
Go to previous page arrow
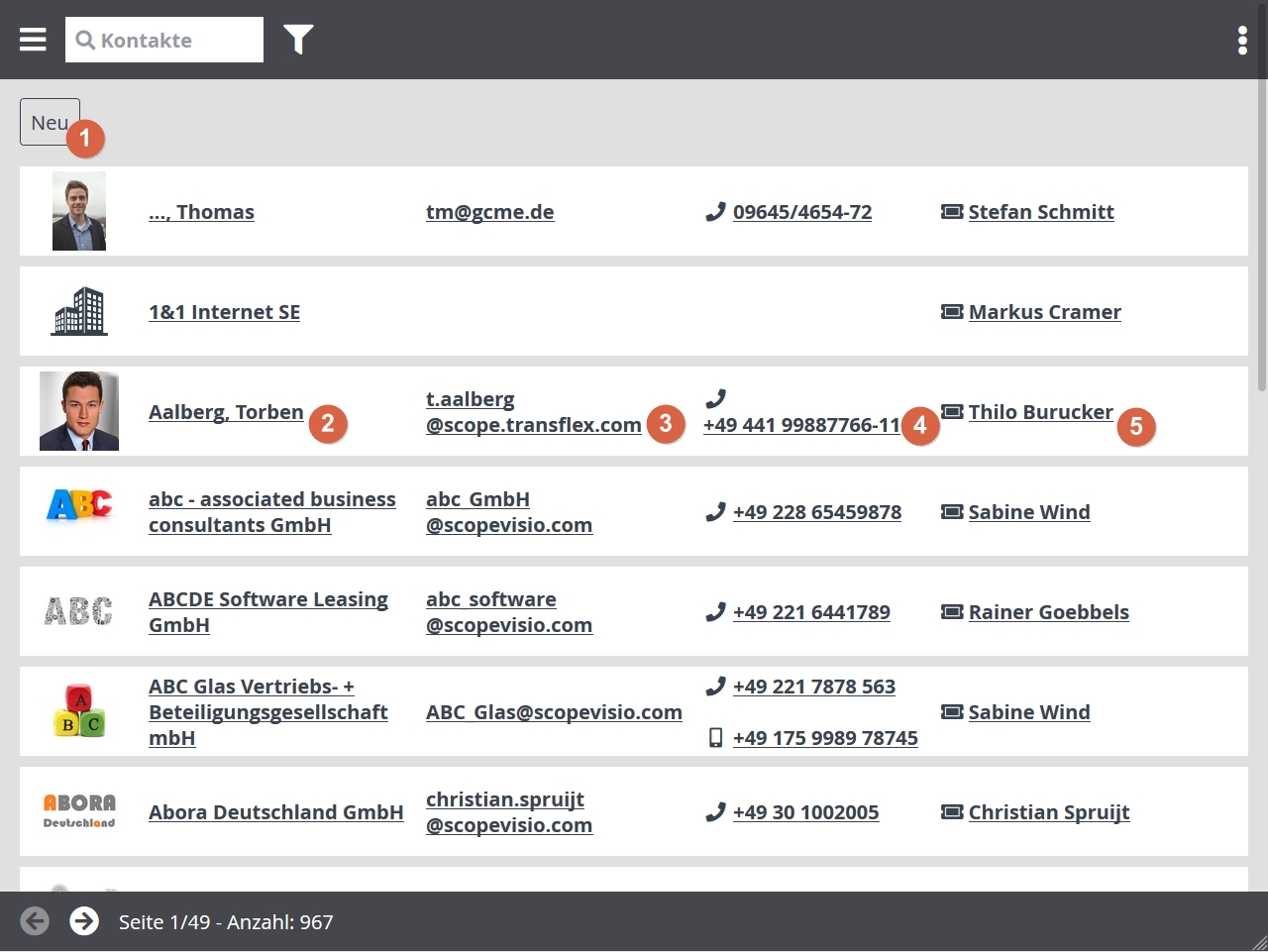tap(35, 921)
